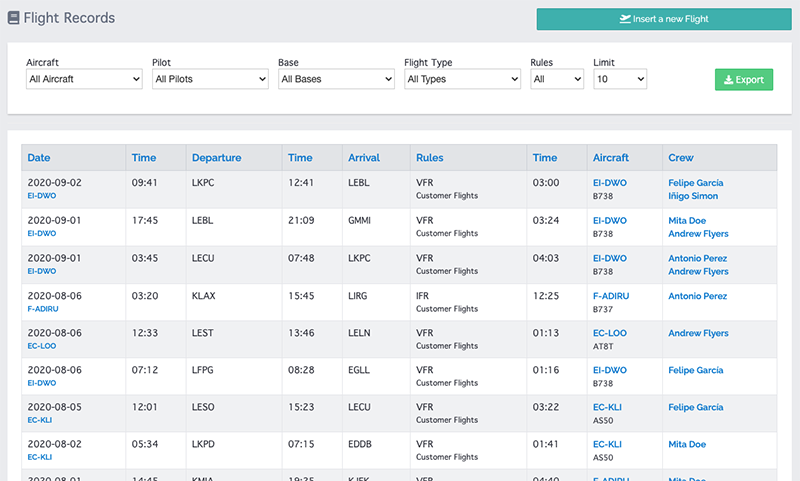
Task: Open the Base filter dropdown
Action: coord(336,79)
